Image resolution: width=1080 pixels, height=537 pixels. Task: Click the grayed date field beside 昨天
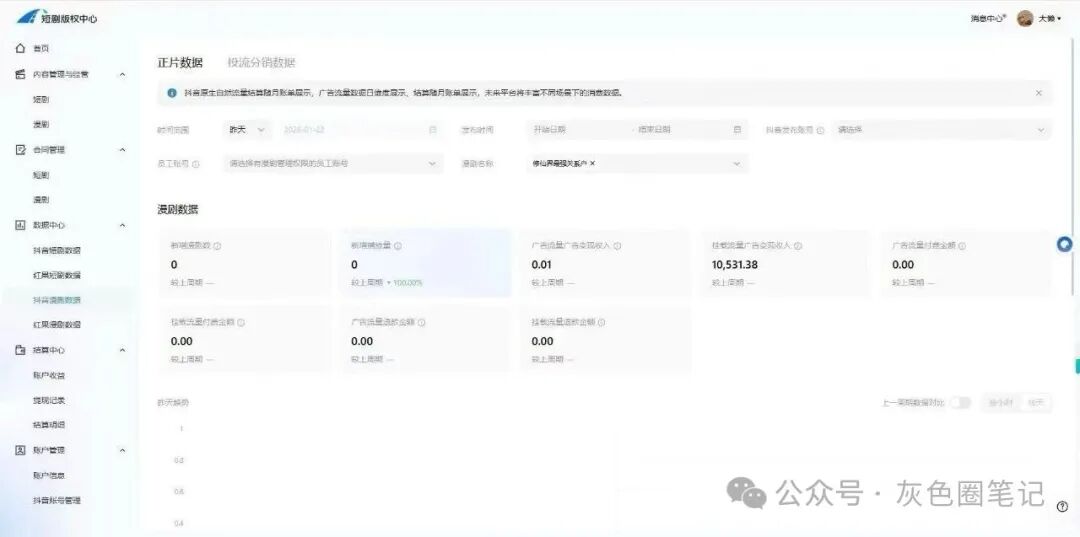(360, 129)
